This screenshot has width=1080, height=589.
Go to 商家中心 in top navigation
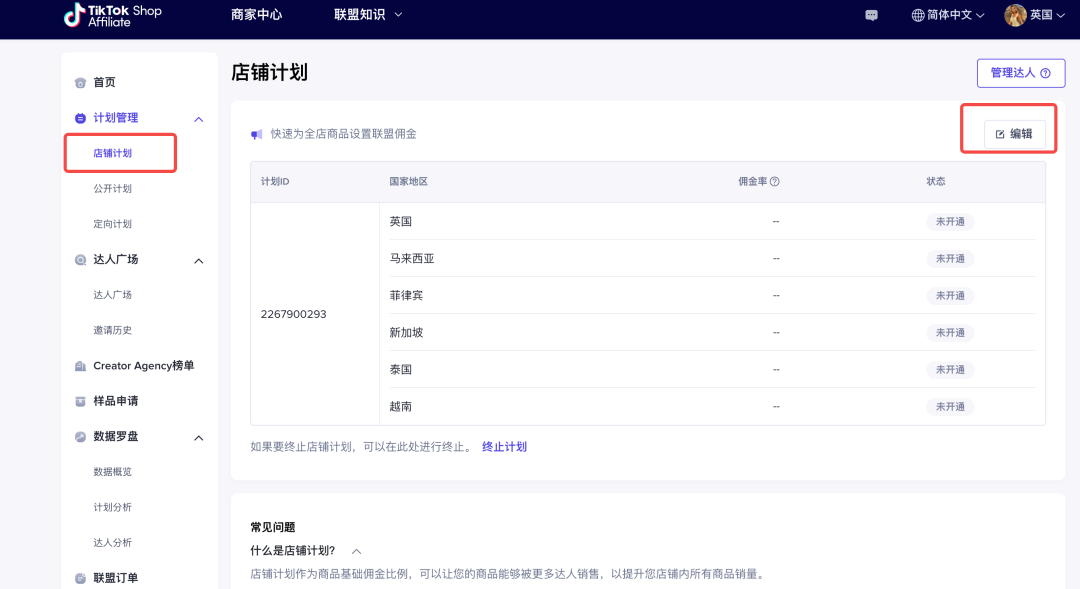point(256,15)
